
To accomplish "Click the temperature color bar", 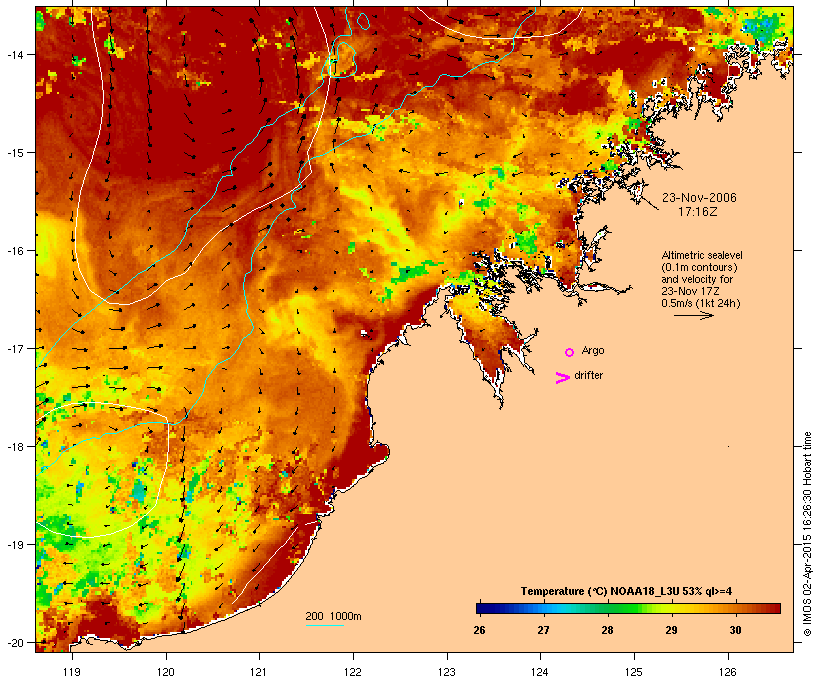I will tap(628, 608).
